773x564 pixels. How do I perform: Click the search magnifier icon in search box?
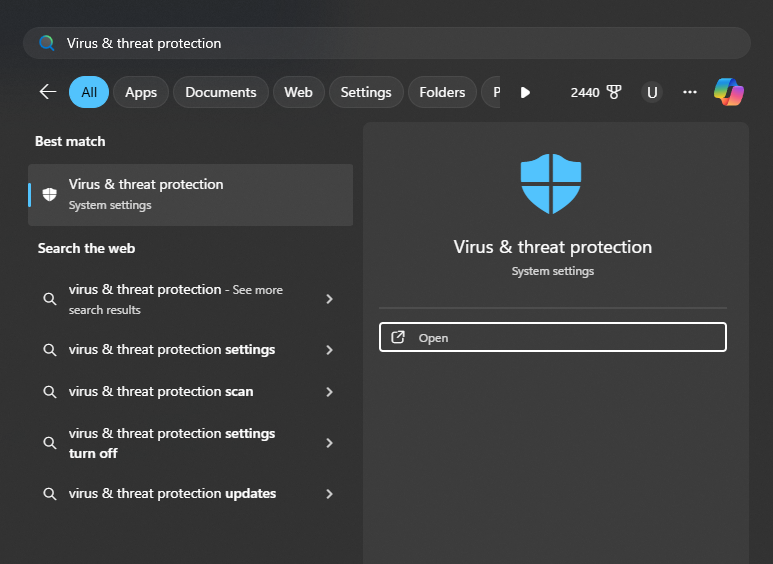tap(46, 43)
